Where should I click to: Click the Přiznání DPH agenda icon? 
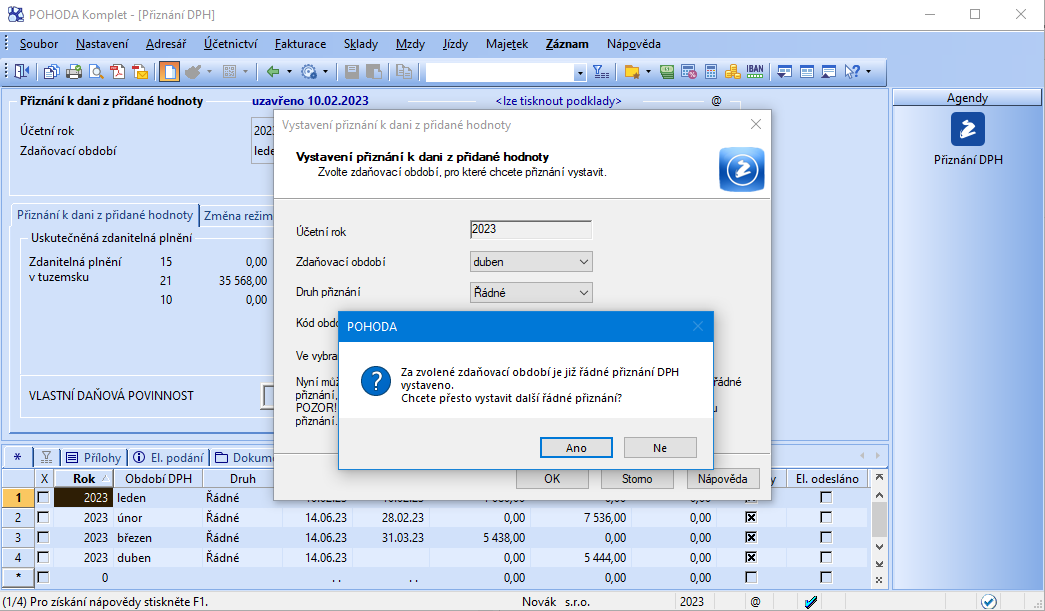tap(967, 130)
